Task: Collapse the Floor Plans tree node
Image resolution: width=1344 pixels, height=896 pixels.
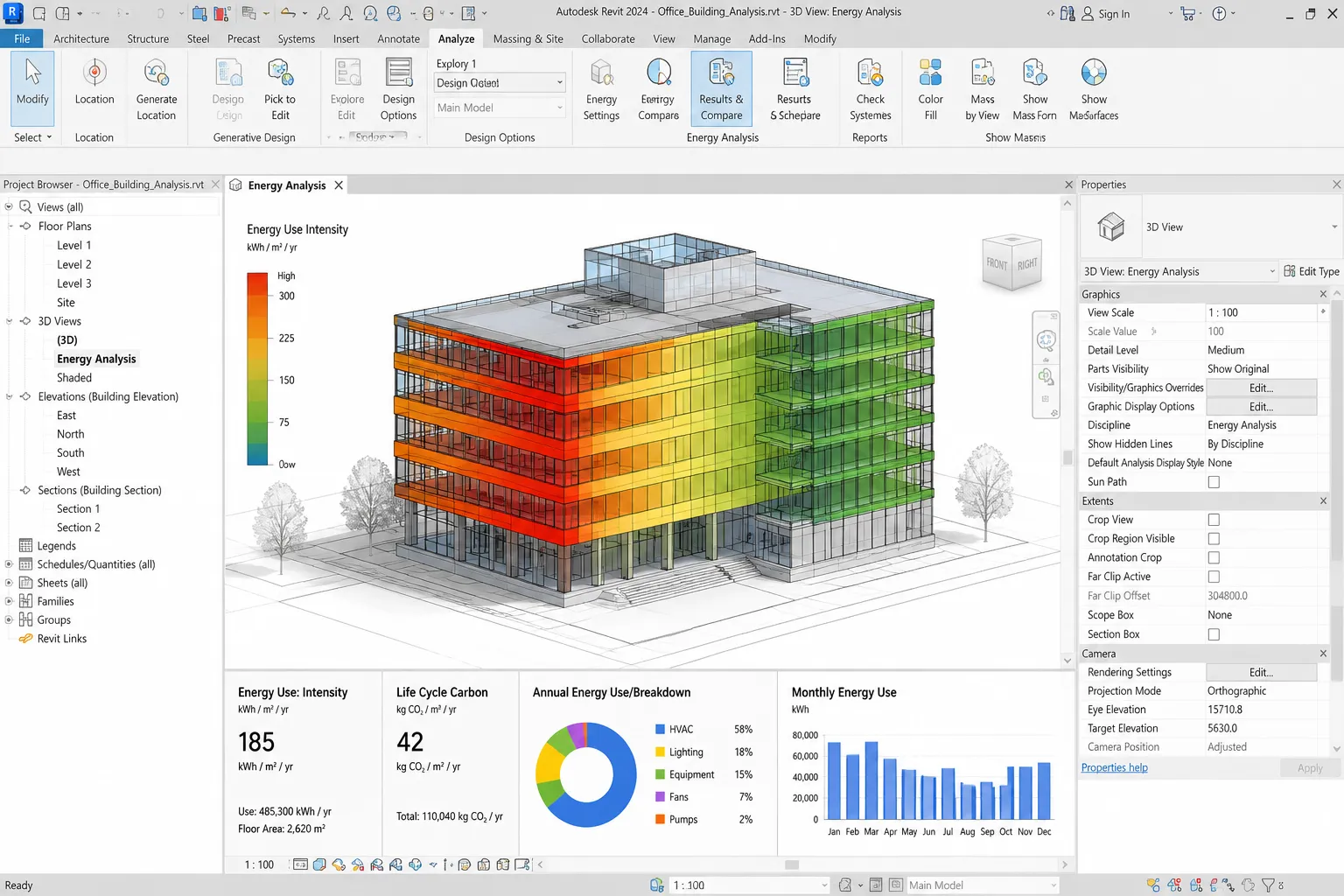Action: pyautogui.click(x=10, y=226)
